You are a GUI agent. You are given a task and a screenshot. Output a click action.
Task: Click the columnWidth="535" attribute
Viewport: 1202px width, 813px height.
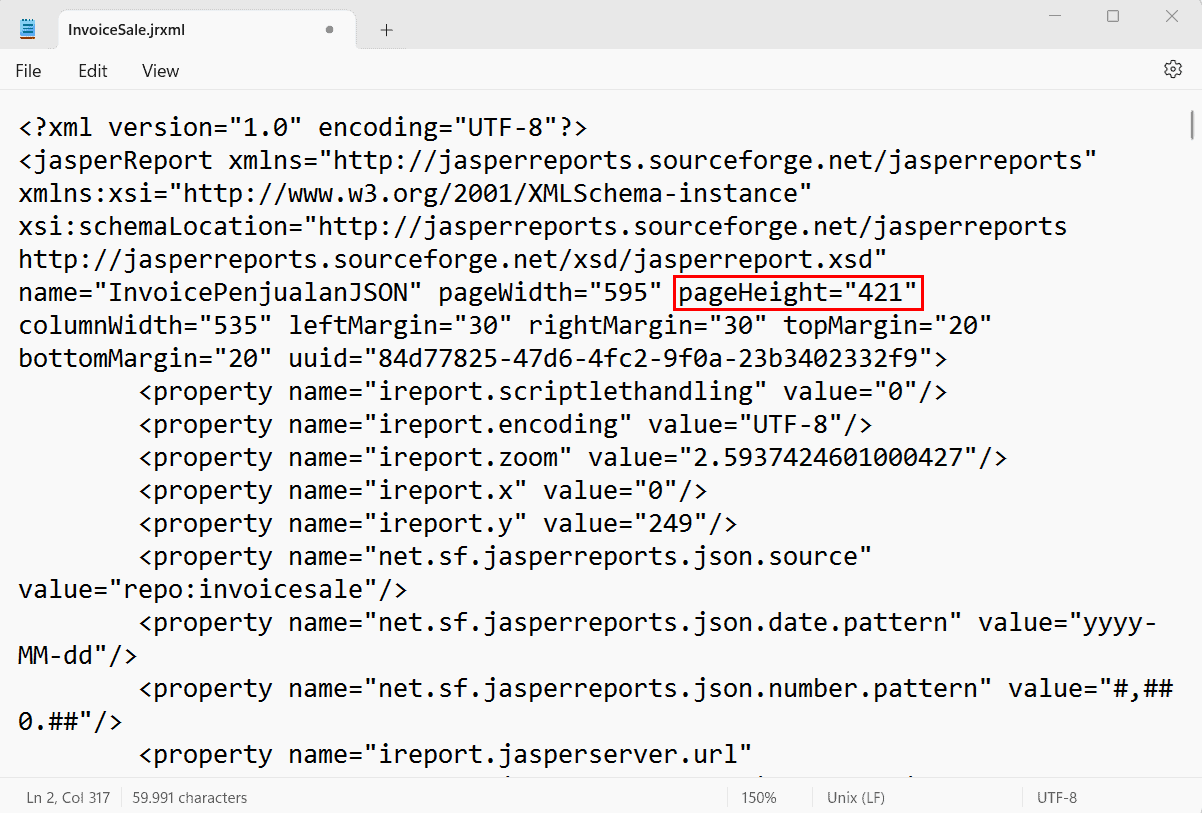point(146,326)
